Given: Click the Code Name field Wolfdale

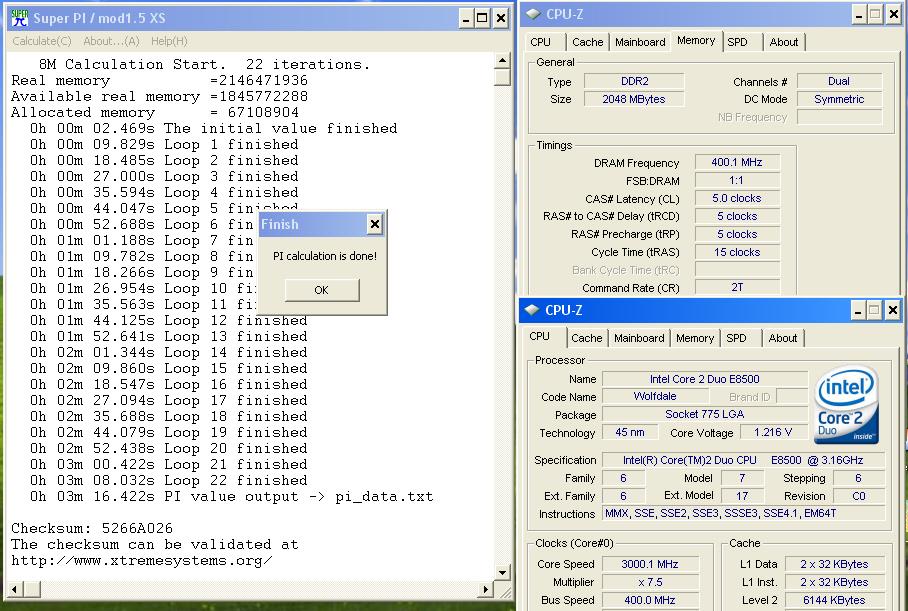Looking at the screenshot, I should [x=655, y=397].
